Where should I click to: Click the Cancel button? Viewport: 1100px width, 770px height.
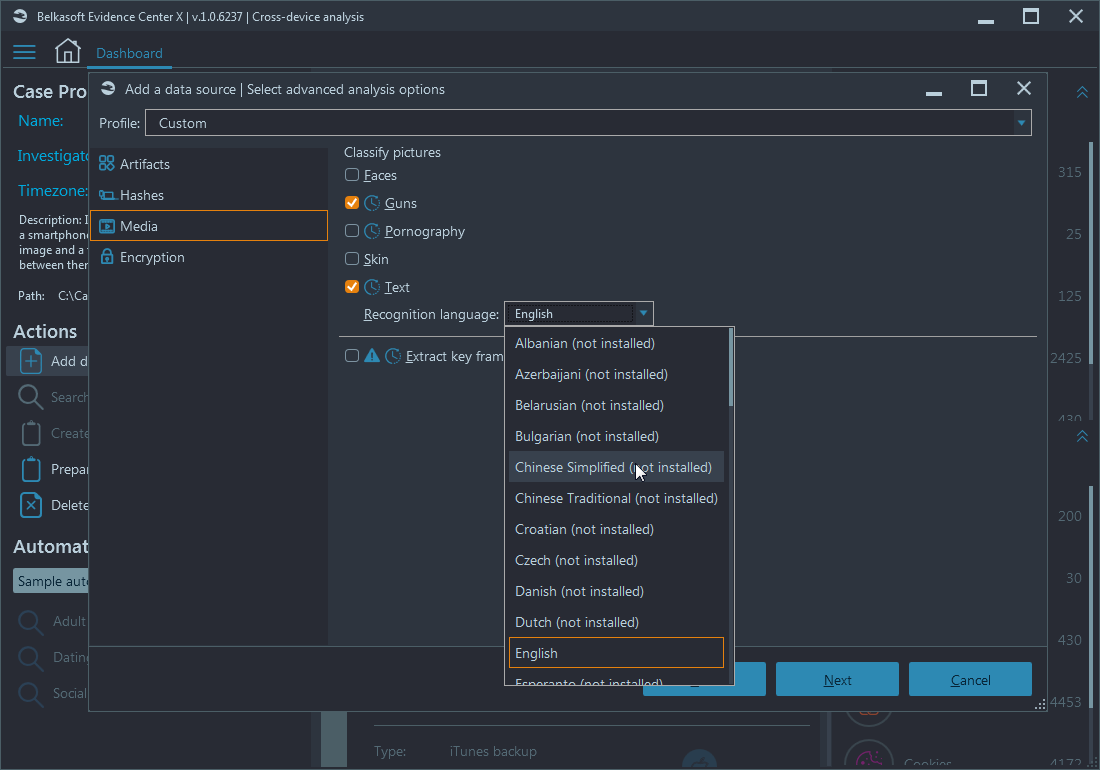(970, 680)
